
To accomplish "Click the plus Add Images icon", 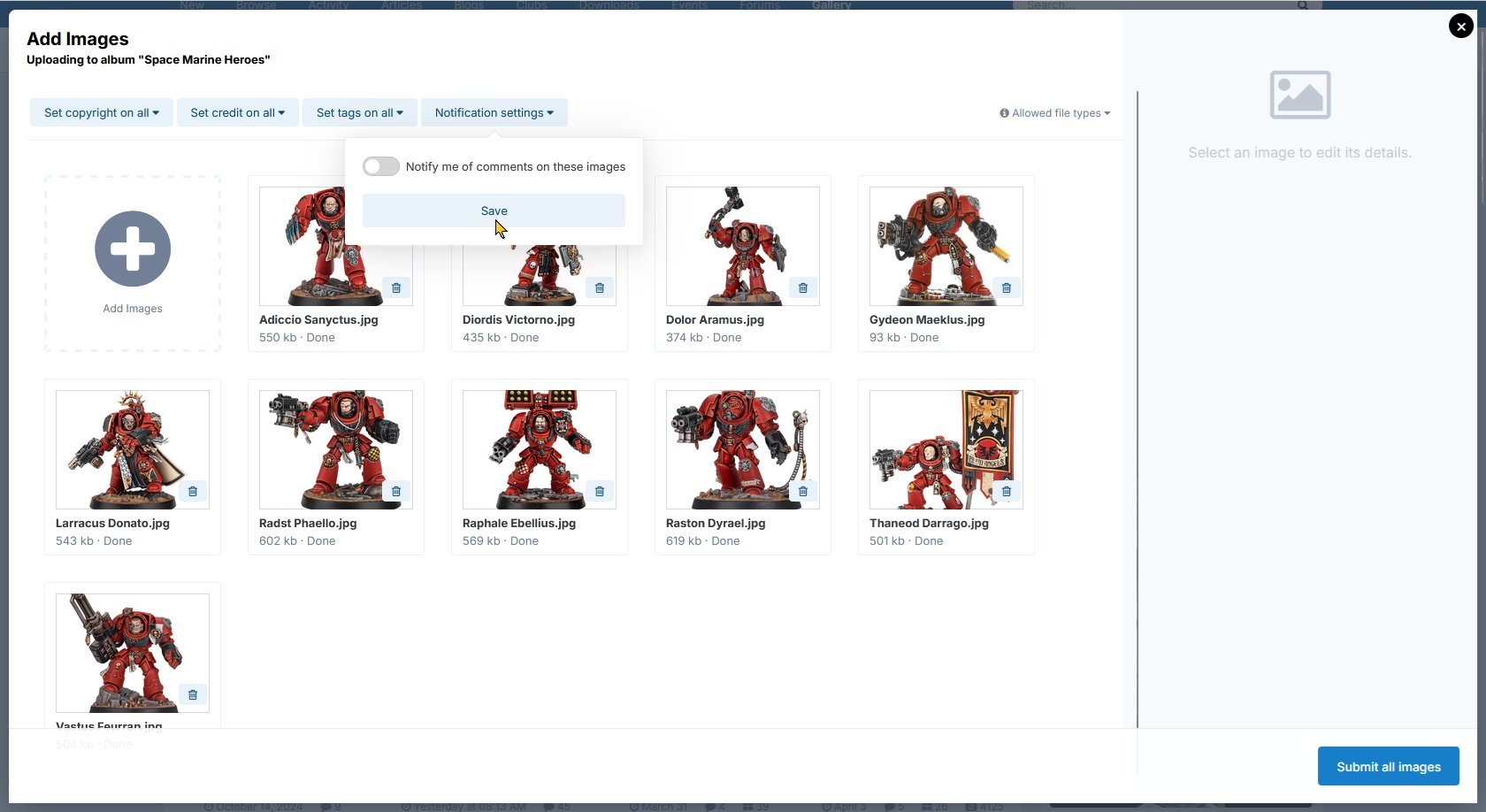I will [x=133, y=249].
